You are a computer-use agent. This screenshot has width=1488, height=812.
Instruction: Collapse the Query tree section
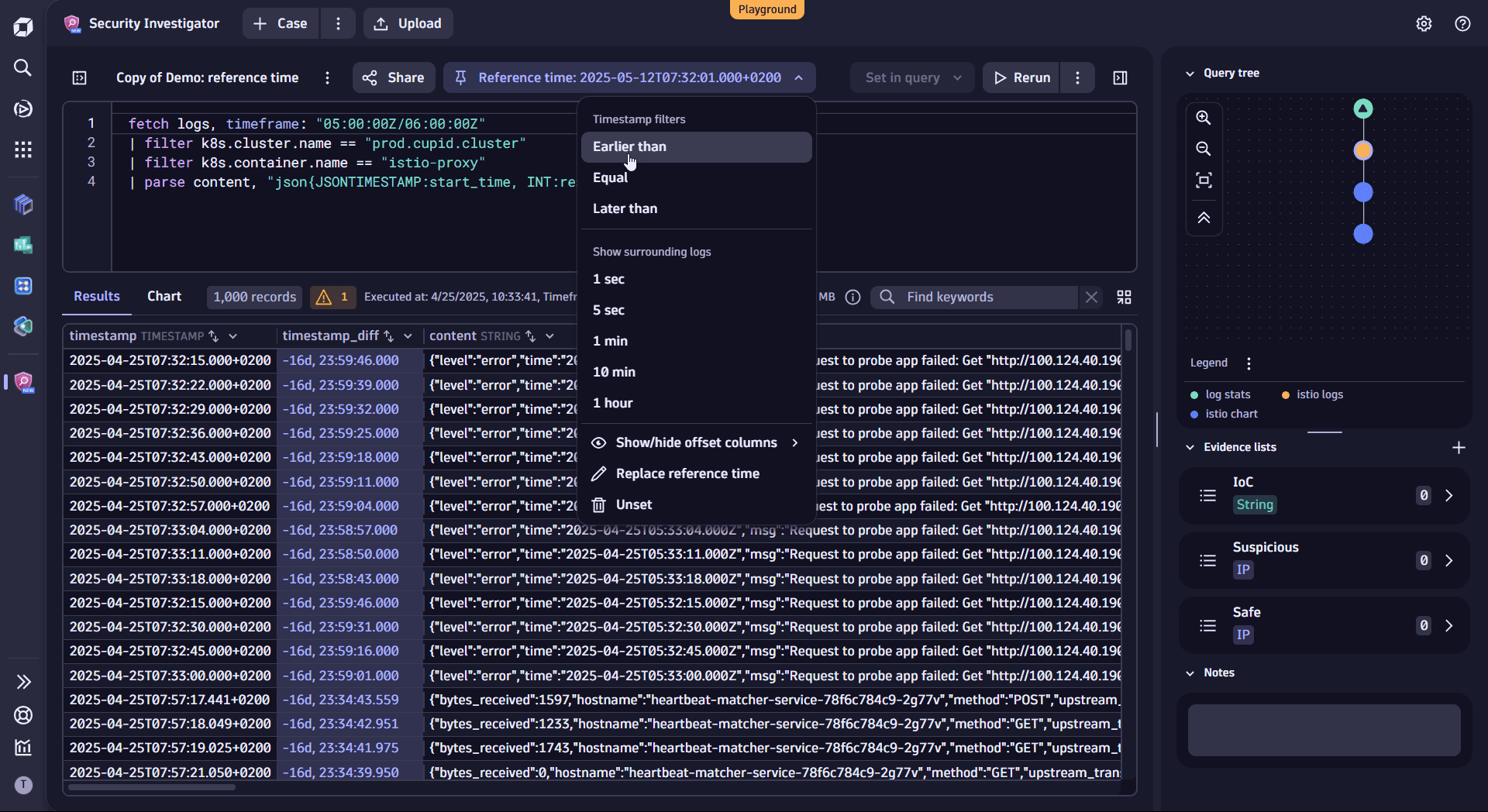pyautogui.click(x=1190, y=73)
